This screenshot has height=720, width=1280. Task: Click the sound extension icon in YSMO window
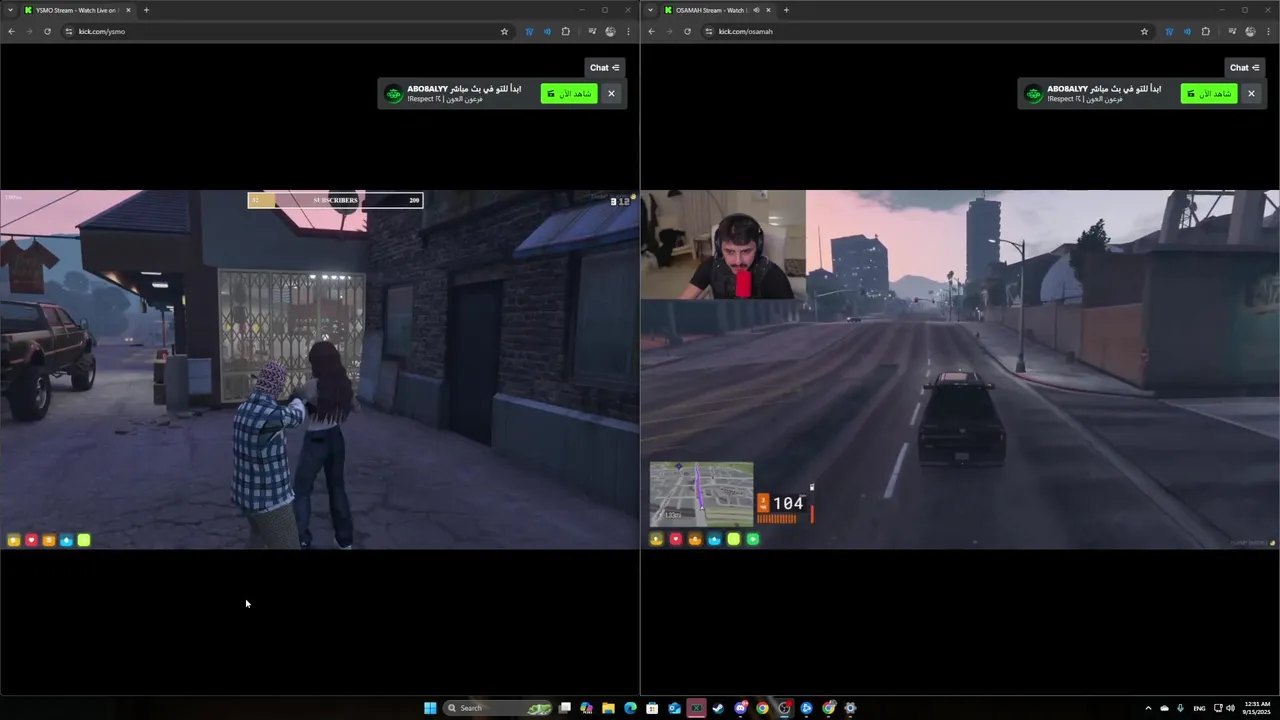547,31
